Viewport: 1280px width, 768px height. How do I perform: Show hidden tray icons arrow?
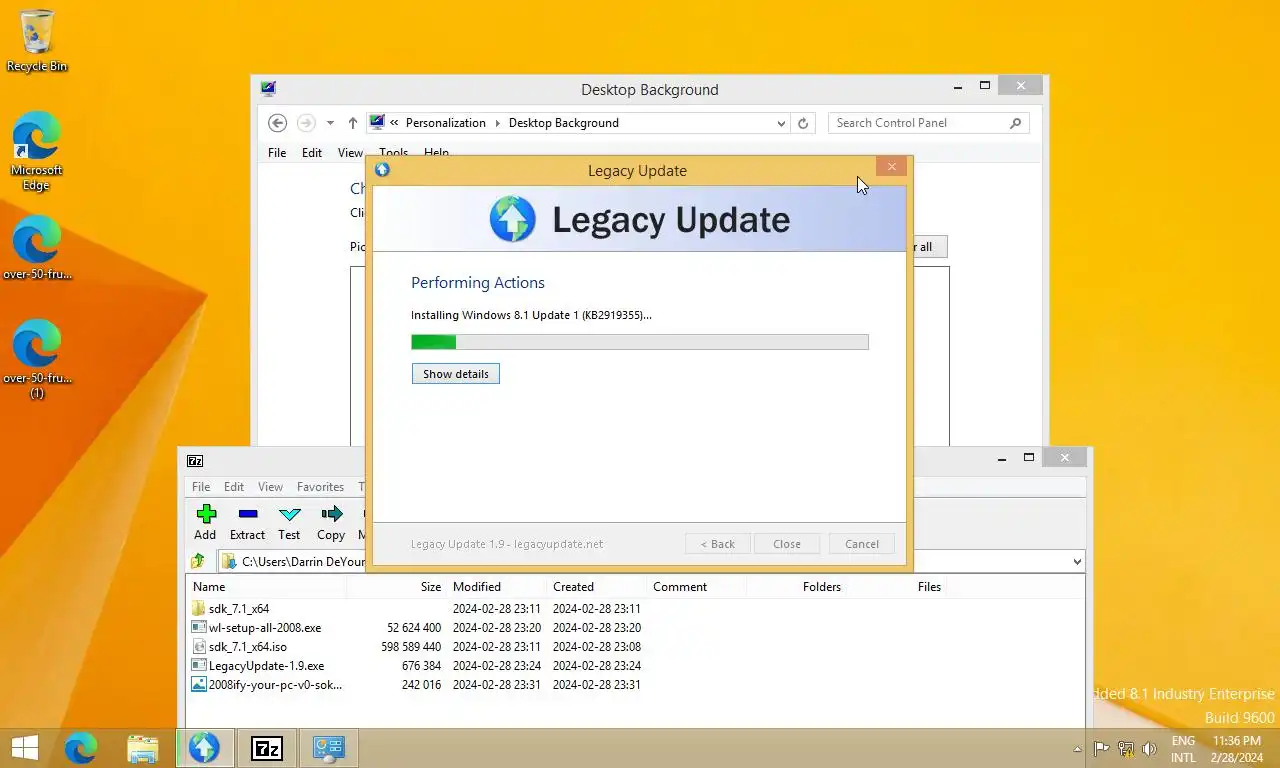[1077, 749]
